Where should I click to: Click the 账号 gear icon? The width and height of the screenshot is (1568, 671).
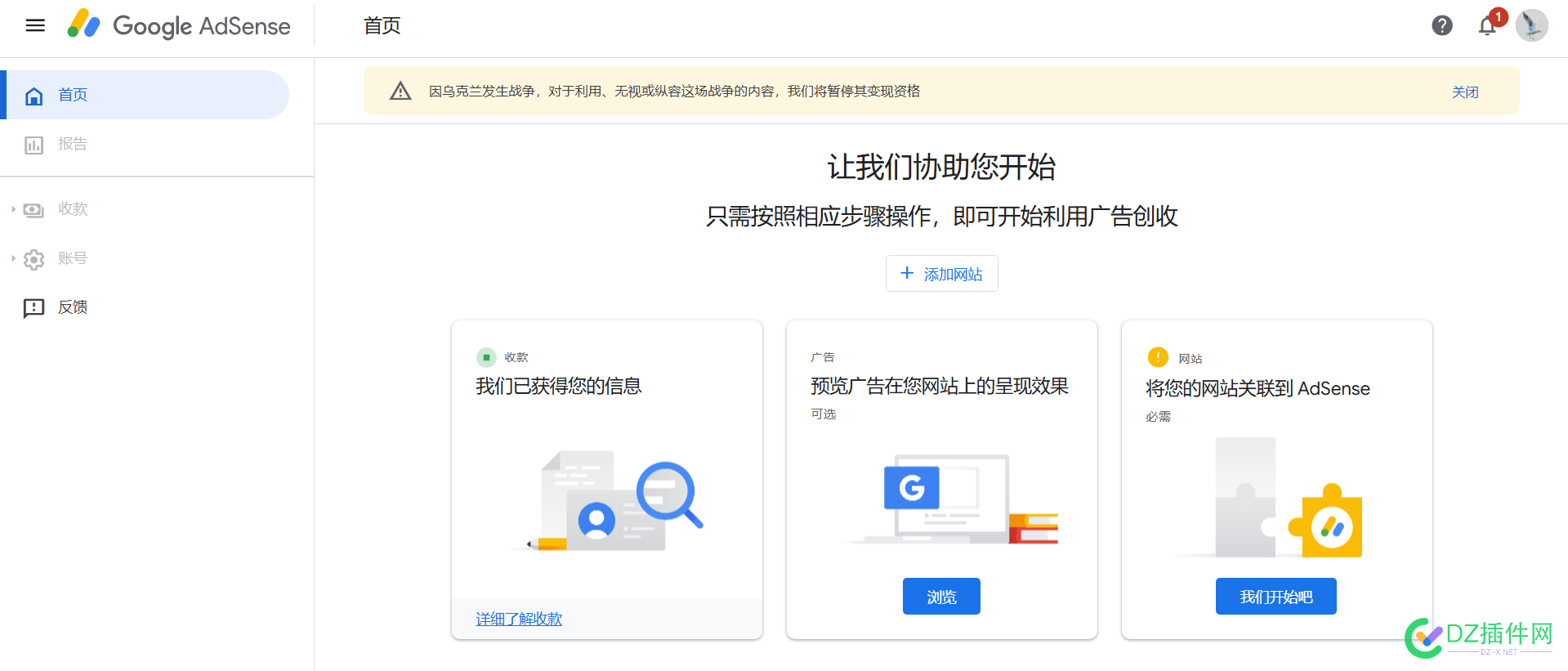[x=34, y=259]
